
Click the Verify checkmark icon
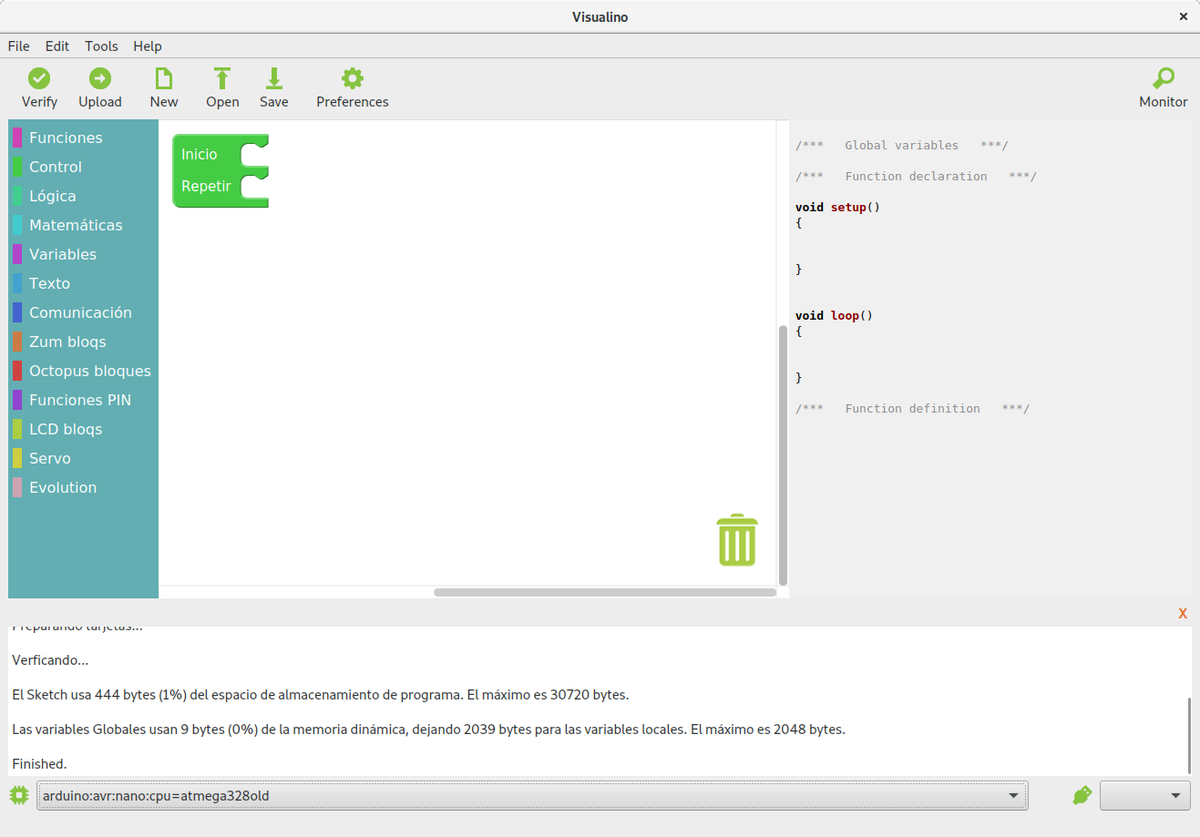(39, 78)
